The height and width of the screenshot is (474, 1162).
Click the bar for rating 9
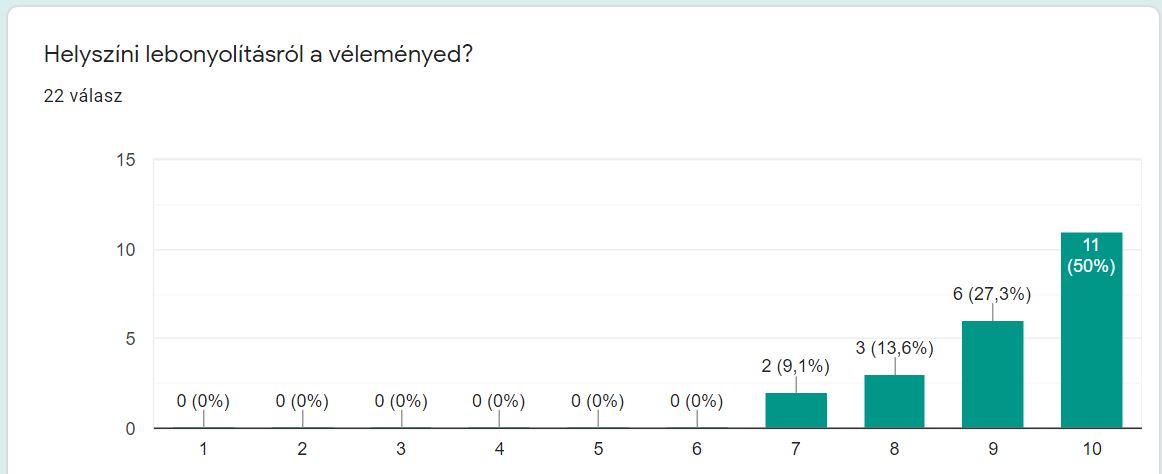pos(993,375)
